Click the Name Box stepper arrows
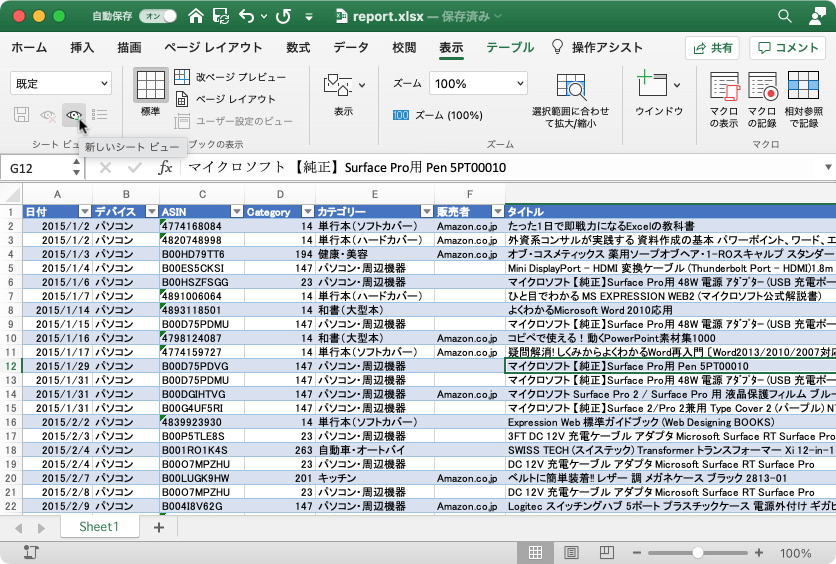The height and width of the screenshot is (564, 836). [x=76, y=168]
